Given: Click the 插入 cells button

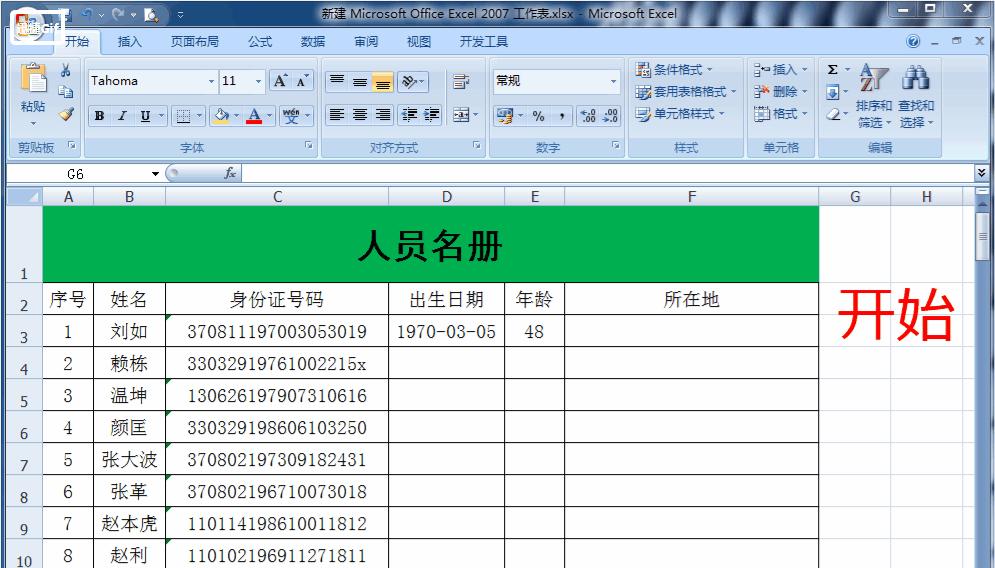Looking at the screenshot, I should coord(781,69).
